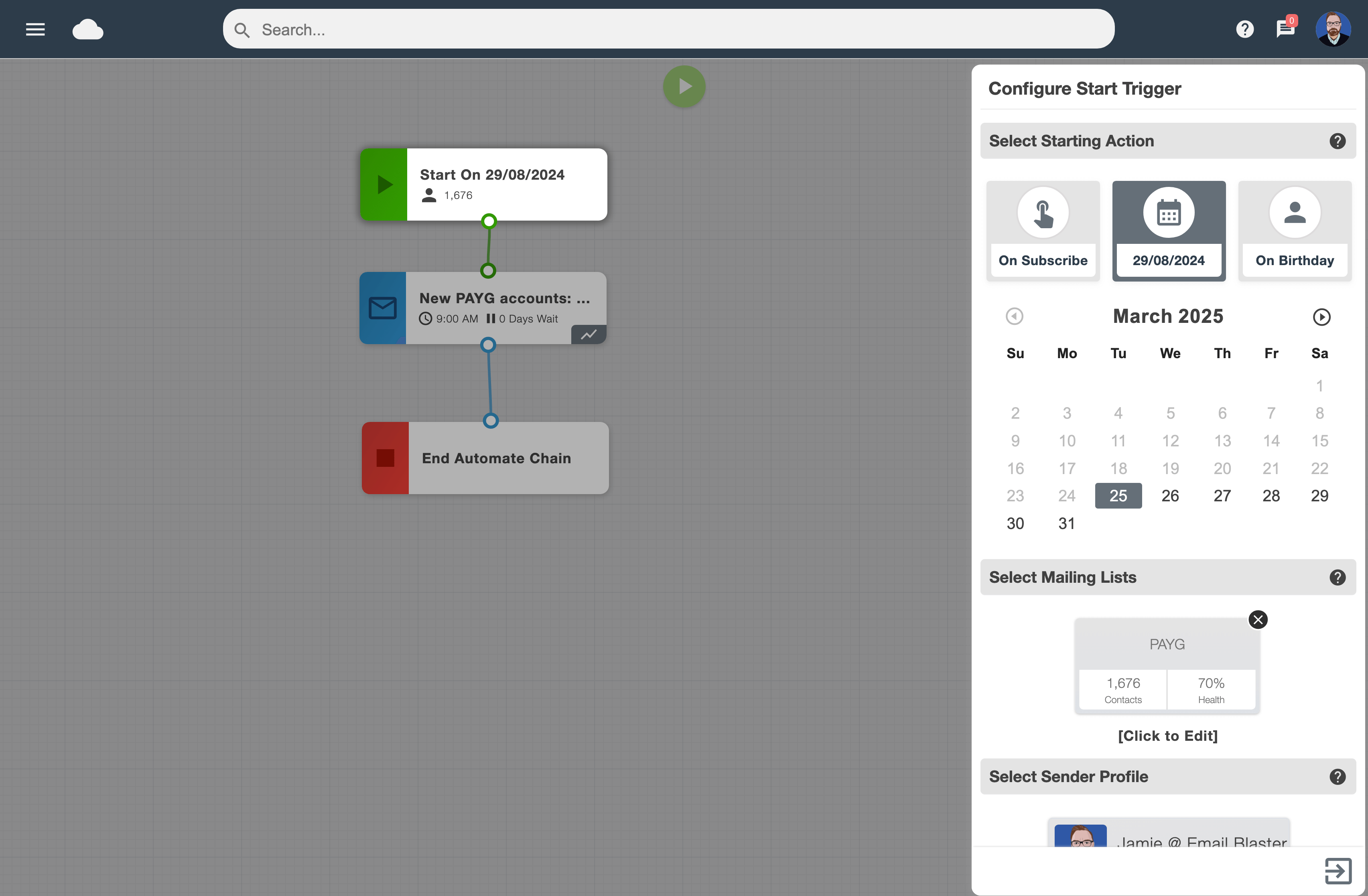1368x896 pixels.
Task: Open help for Select Sender Profile
Action: (1338, 776)
